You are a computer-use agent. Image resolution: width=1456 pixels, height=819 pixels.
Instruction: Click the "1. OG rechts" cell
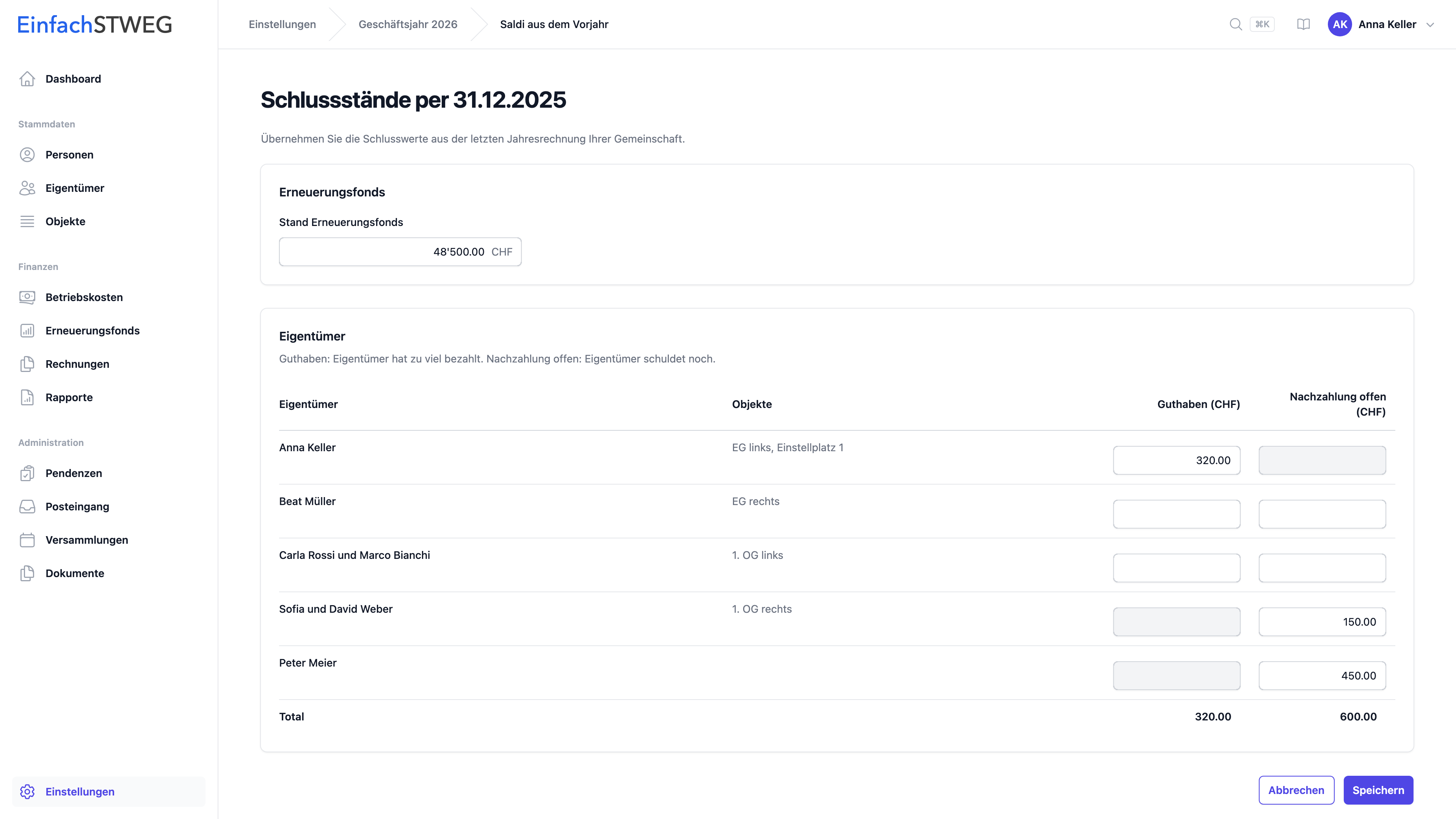pos(761,609)
